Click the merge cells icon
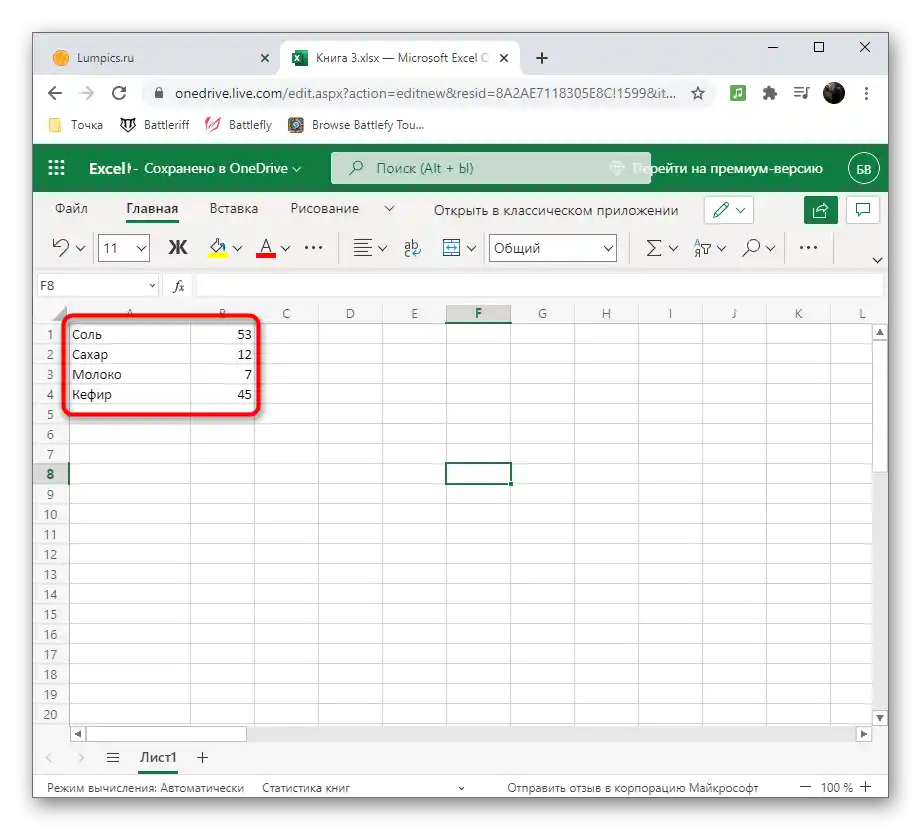The image size is (921, 830). point(451,248)
